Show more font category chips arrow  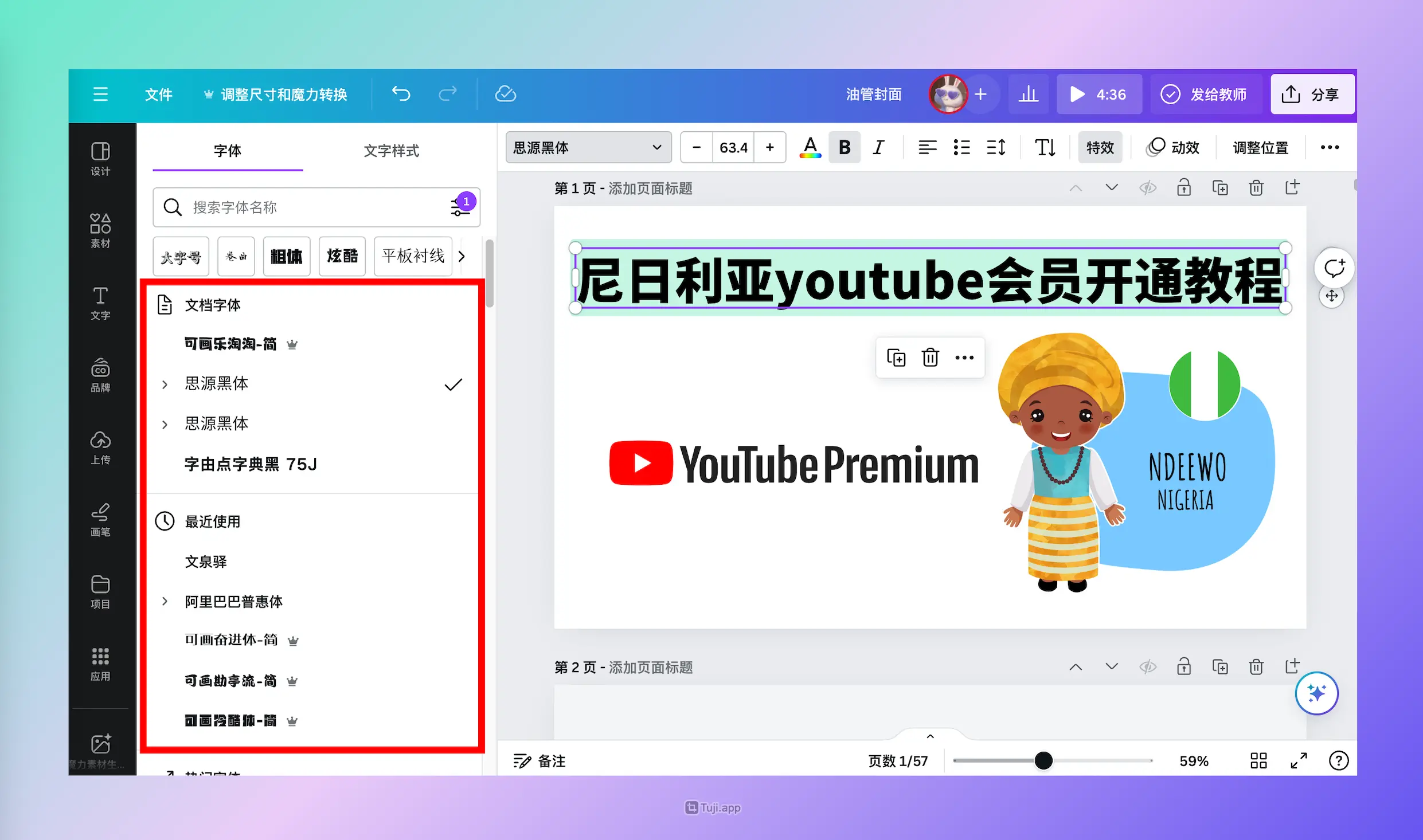[462, 256]
